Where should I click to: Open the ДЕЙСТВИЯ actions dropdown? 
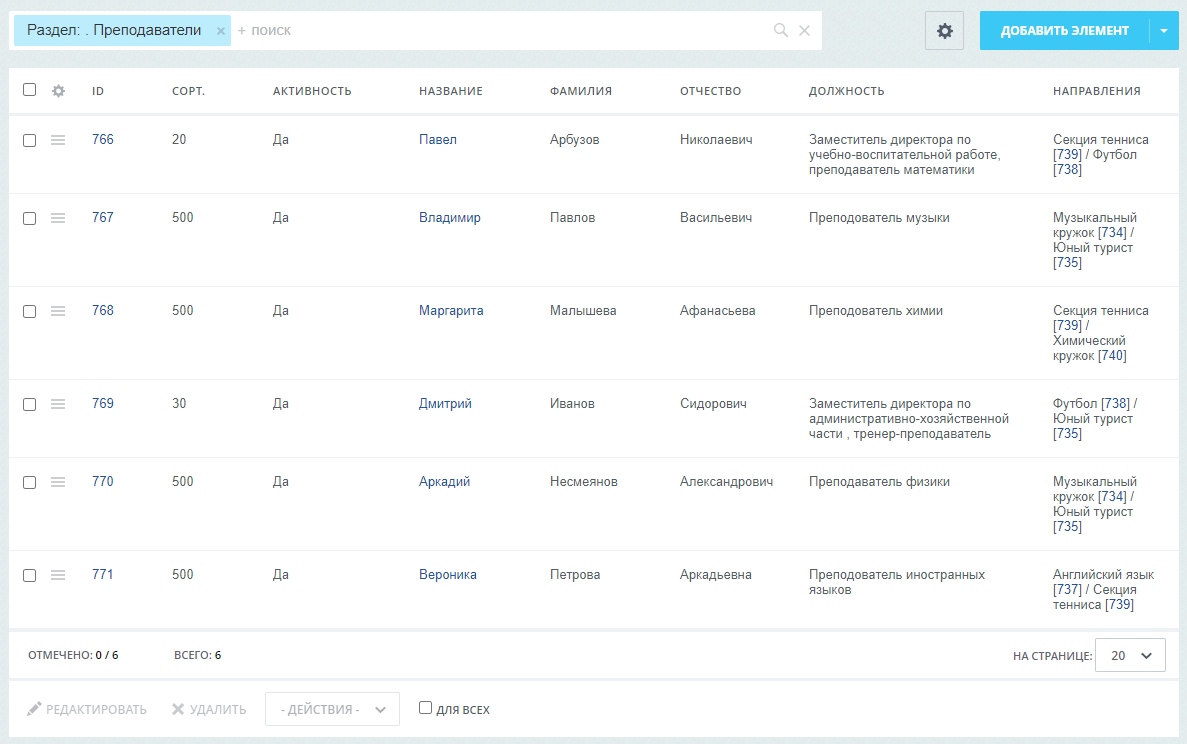(x=332, y=709)
